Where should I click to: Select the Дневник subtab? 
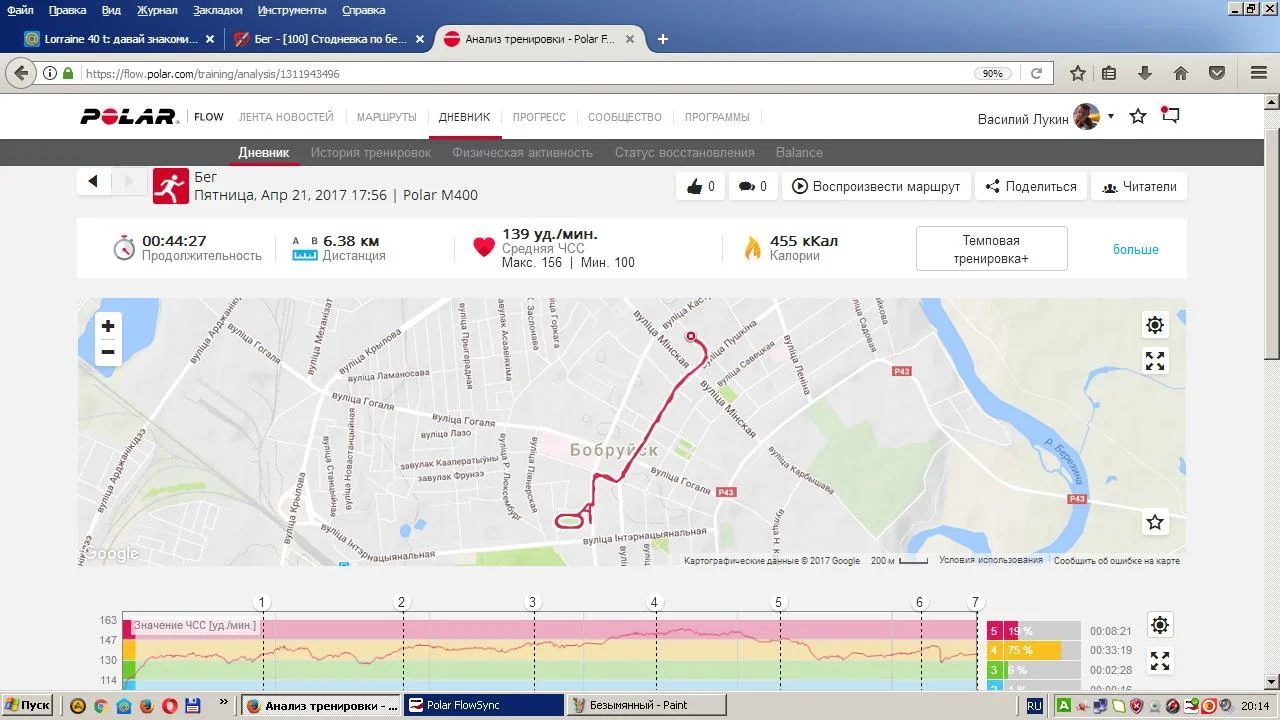[264, 153]
